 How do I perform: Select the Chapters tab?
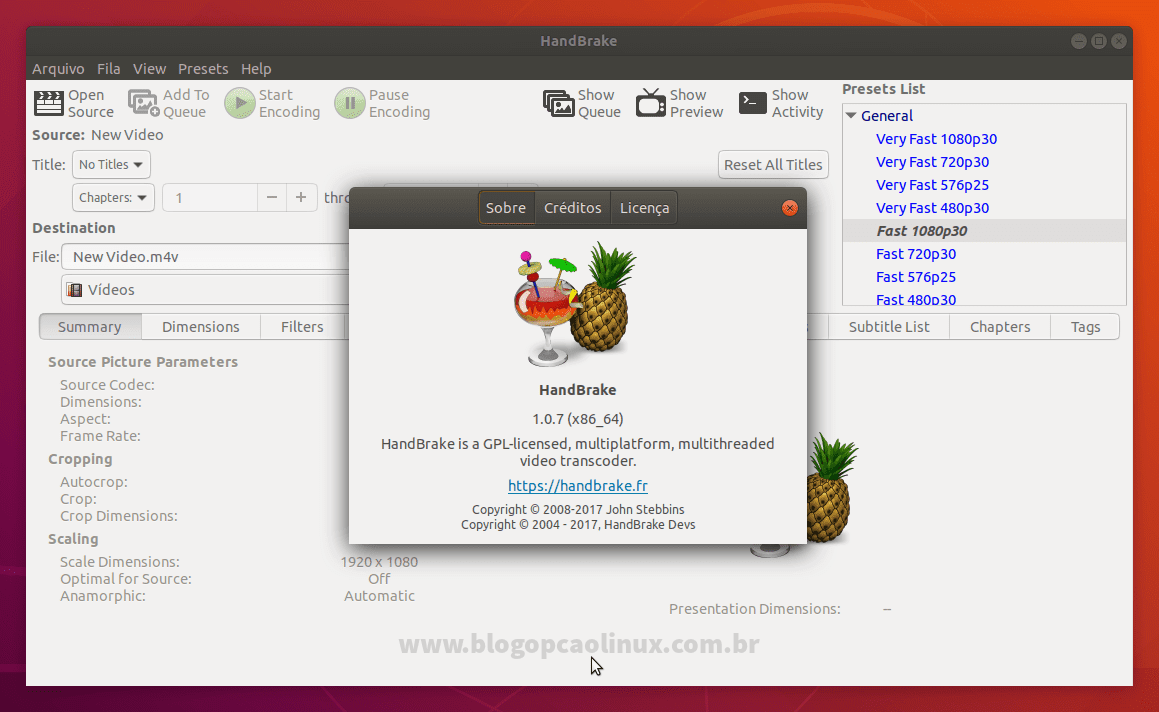1000,327
